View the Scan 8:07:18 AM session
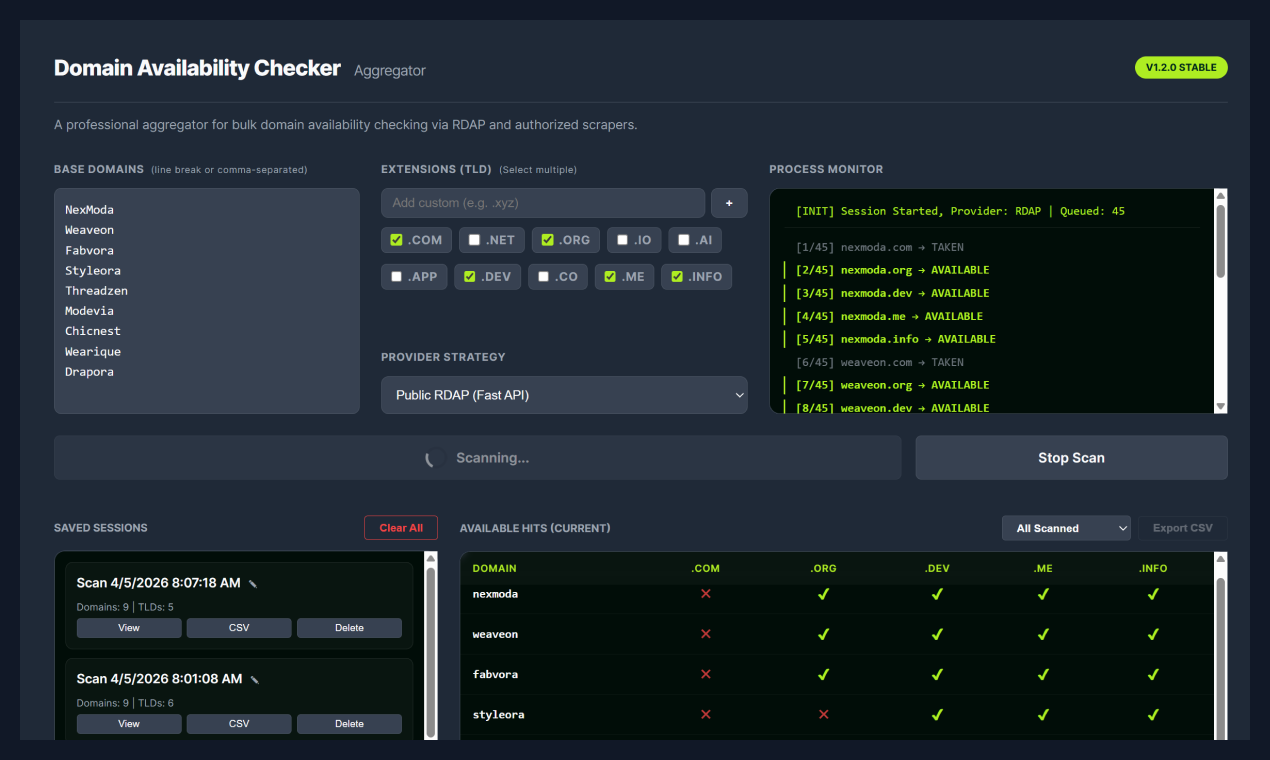This screenshot has width=1270, height=760. click(x=128, y=627)
